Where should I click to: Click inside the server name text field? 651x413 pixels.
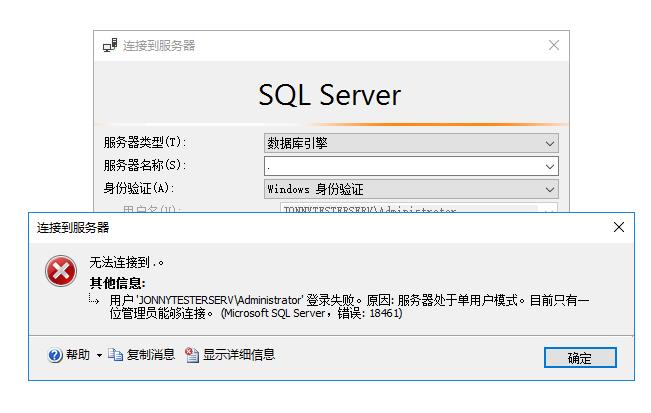(x=400, y=166)
